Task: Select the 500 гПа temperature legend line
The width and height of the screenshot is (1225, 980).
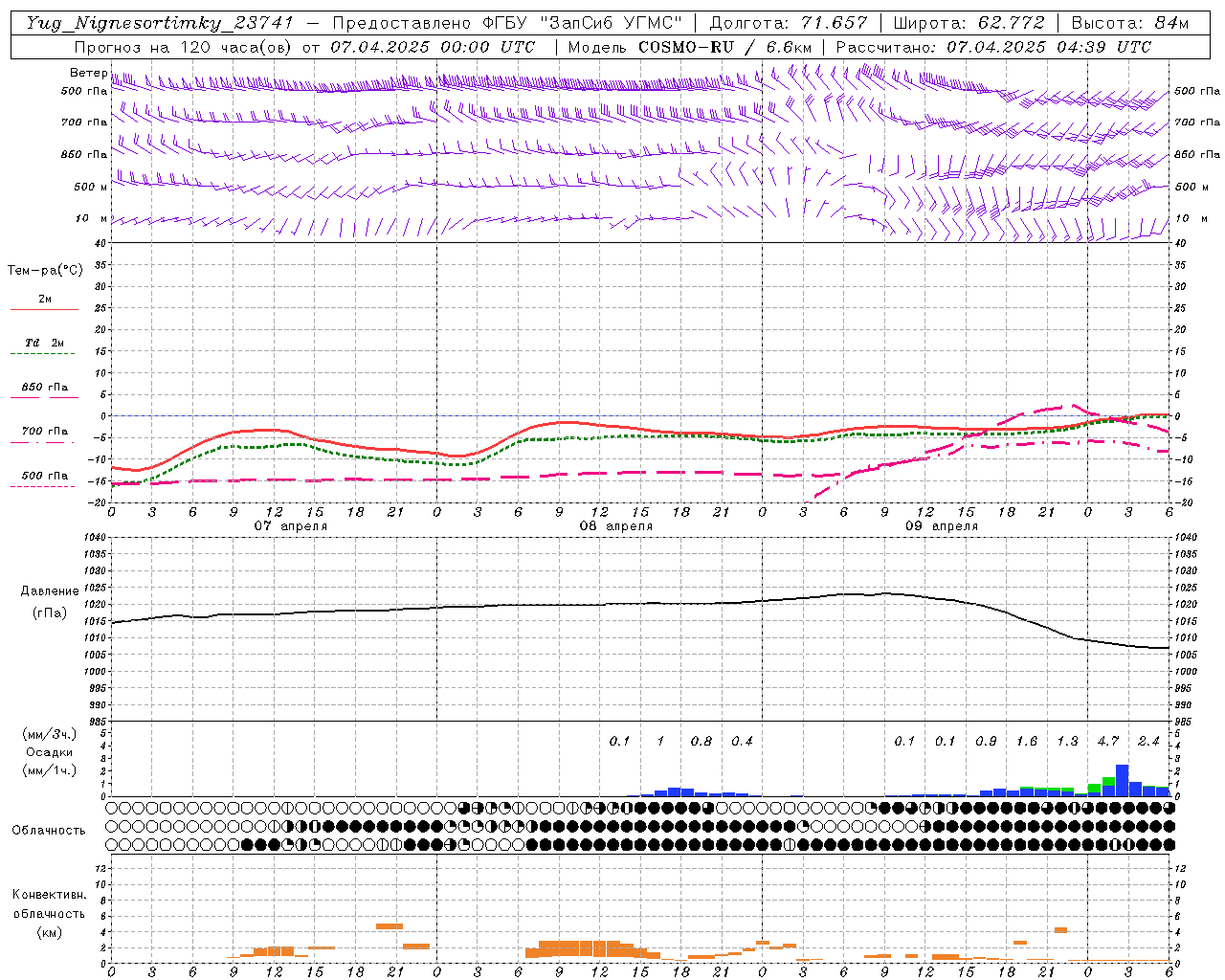Action: (44, 486)
